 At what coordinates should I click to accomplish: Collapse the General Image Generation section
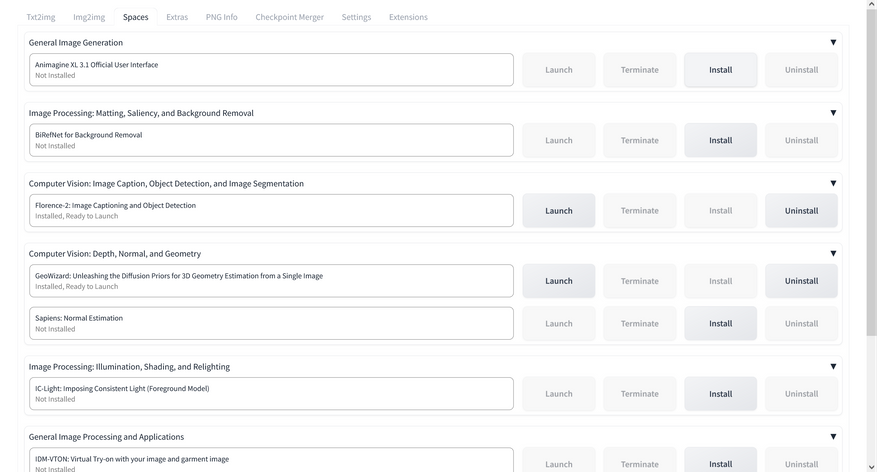(833, 43)
